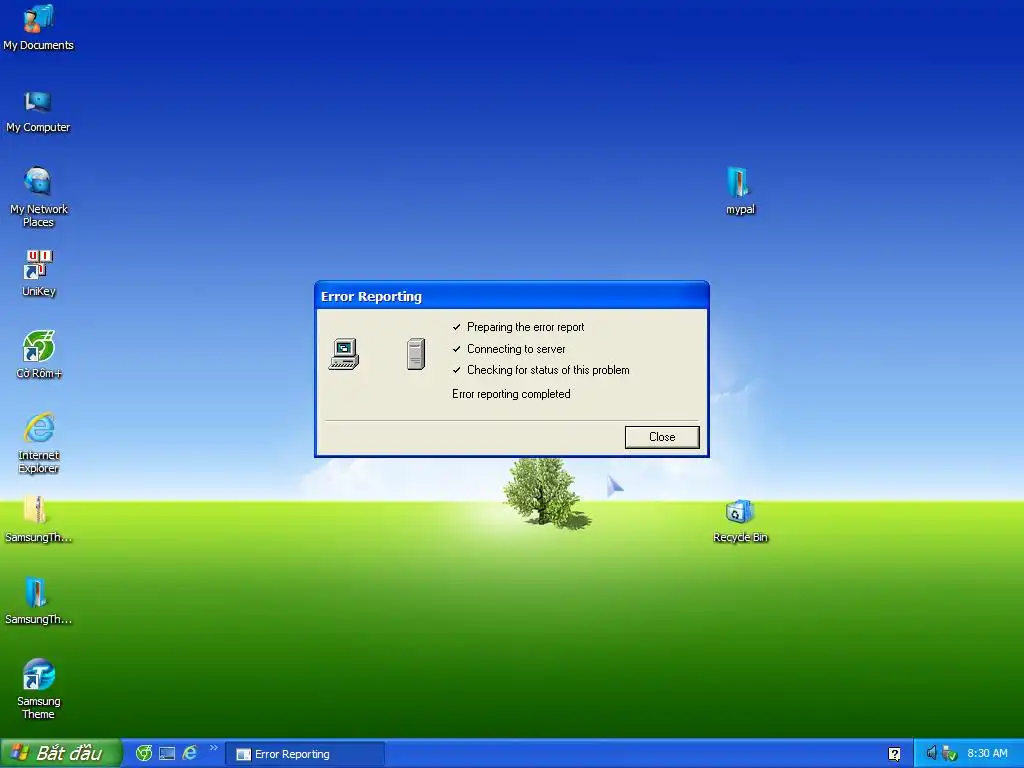Image resolution: width=1024 pixels, height=768 pixels.
Task: Click 'Preparing the error report' text
Action: (525, 327)
